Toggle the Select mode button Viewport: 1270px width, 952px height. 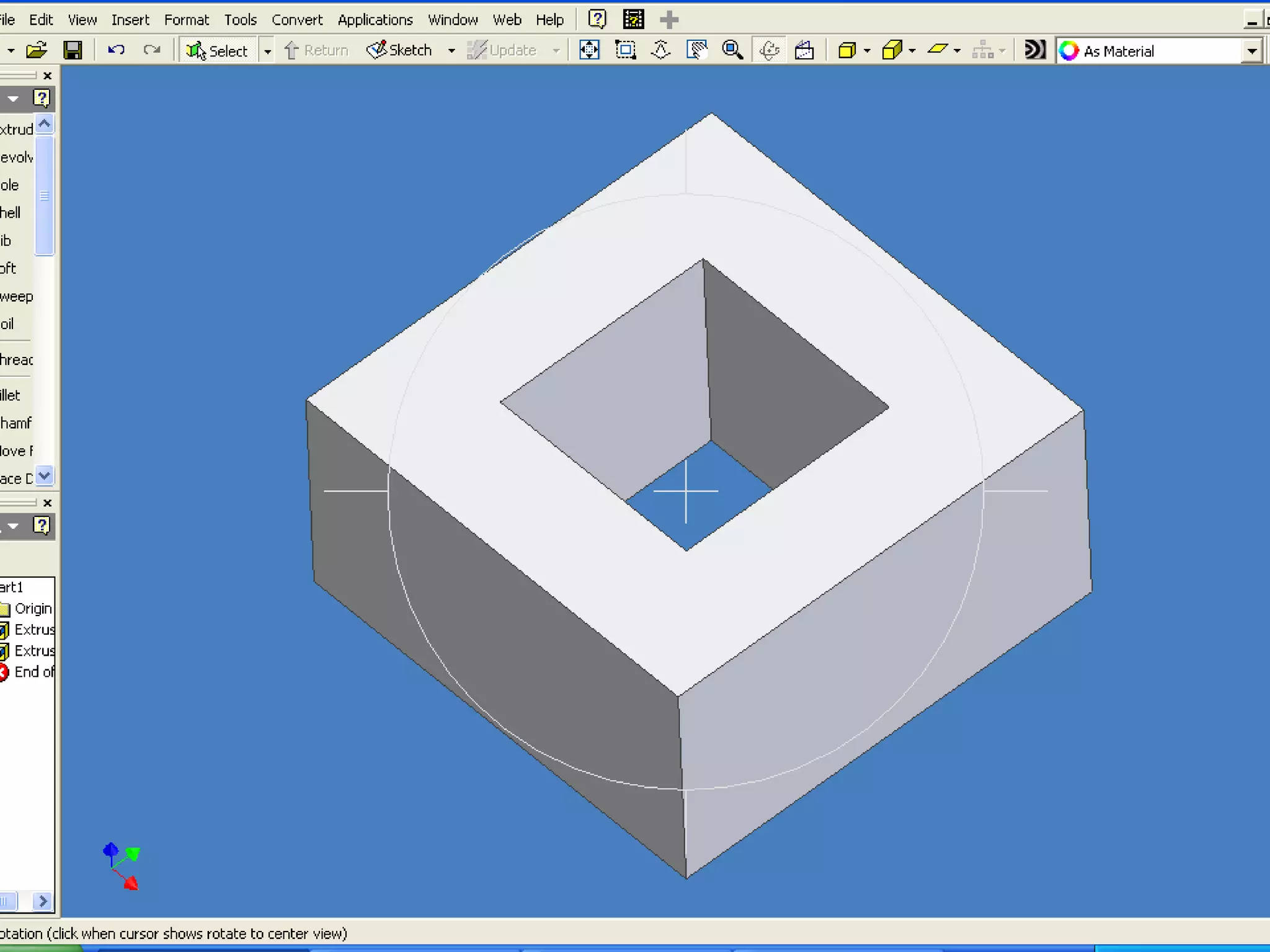[x=218, y=51]
